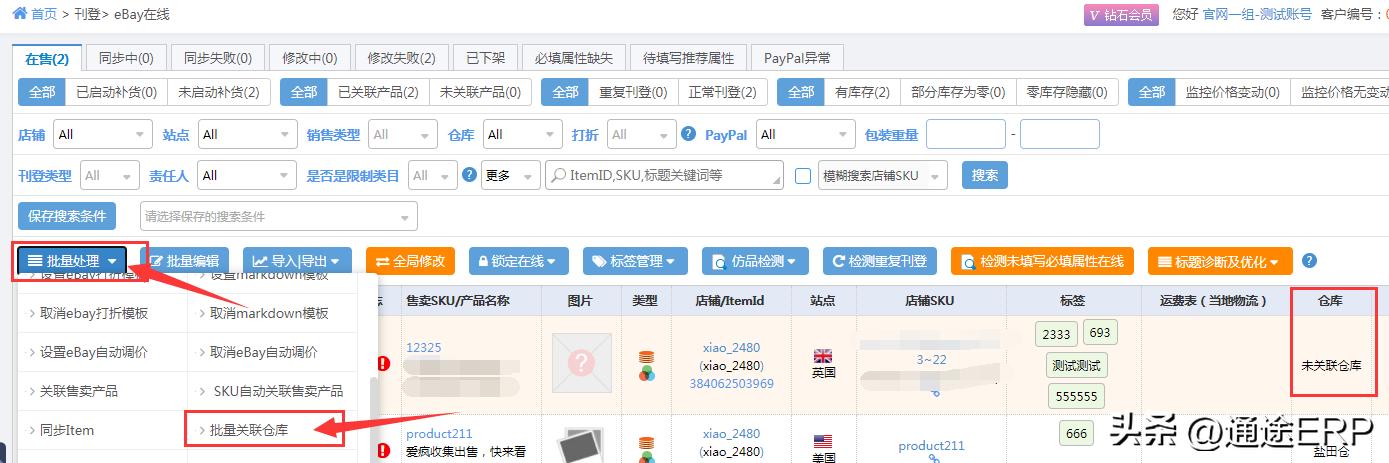Focus first 包装重量 input field
This screenshot has height=463, width=1389.
coord(966,134)
